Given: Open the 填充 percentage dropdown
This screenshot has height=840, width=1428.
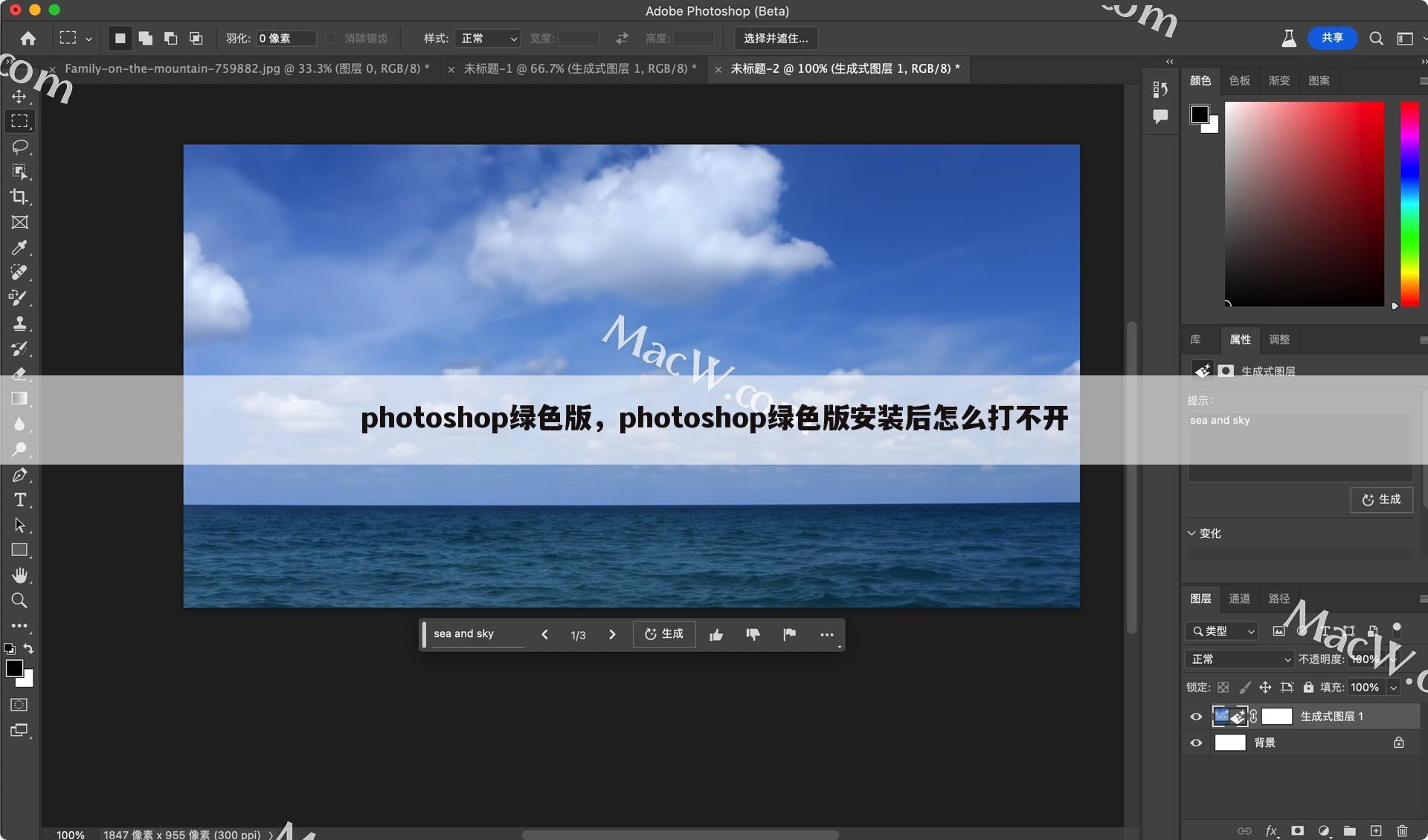Looking at the screenshot, I should pos(1393,688).
